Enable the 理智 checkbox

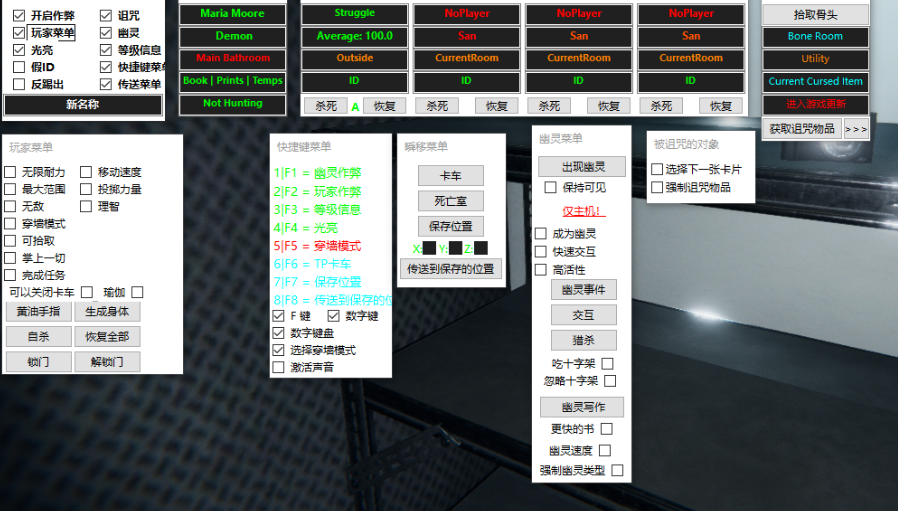(86, 206)
